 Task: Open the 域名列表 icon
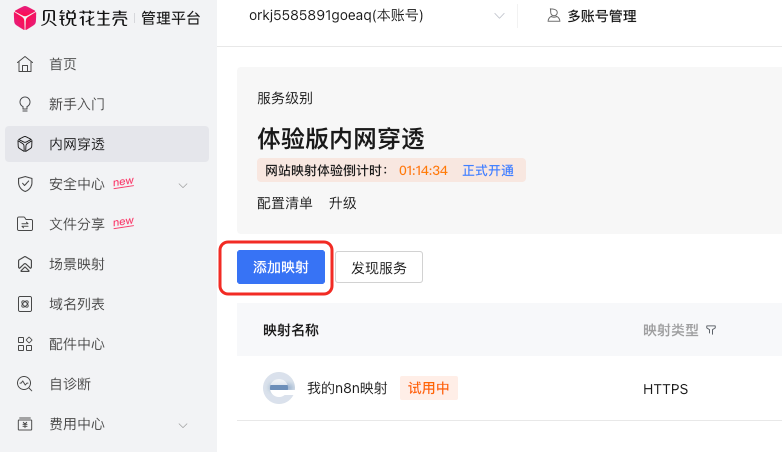(25, 304)
